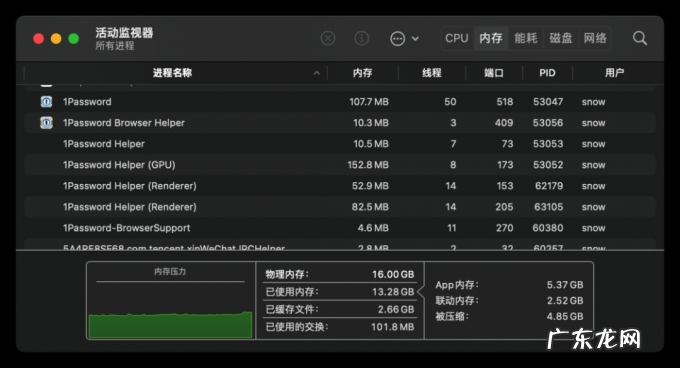Select the 1Password Browser Helper row

click(340, 123)
